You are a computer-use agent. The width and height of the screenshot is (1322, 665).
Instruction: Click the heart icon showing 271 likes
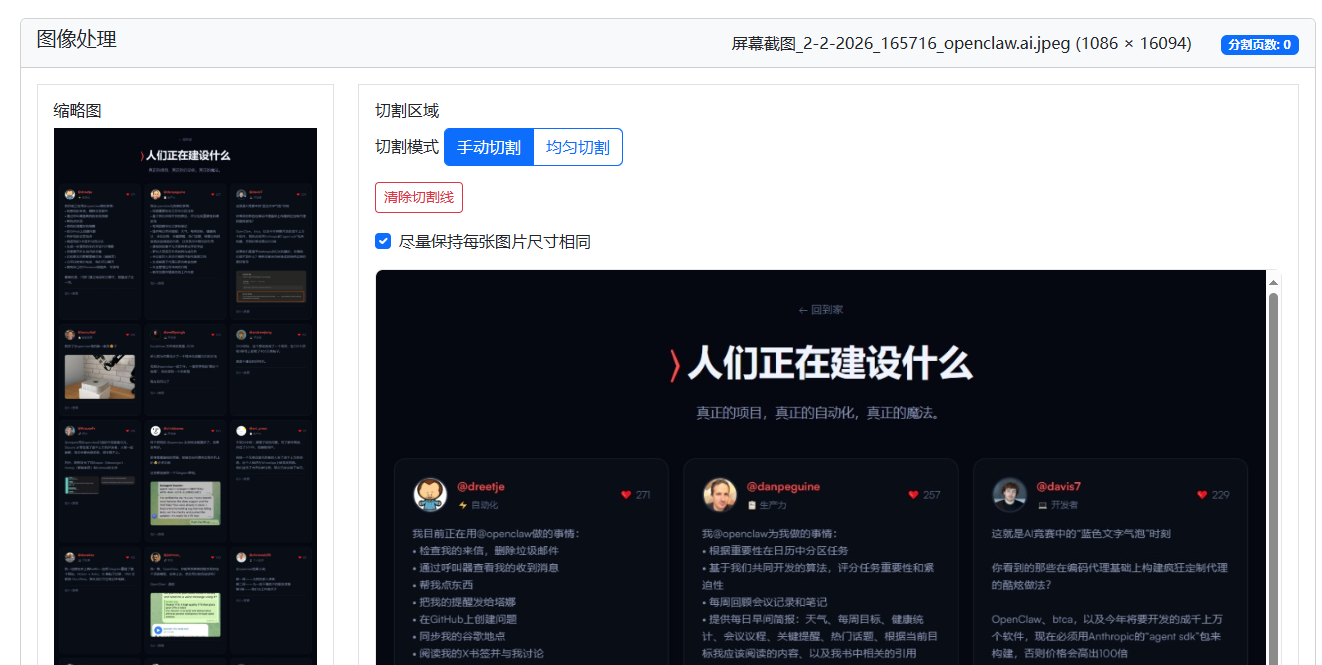pyautogui.click(x=626, y=495)
